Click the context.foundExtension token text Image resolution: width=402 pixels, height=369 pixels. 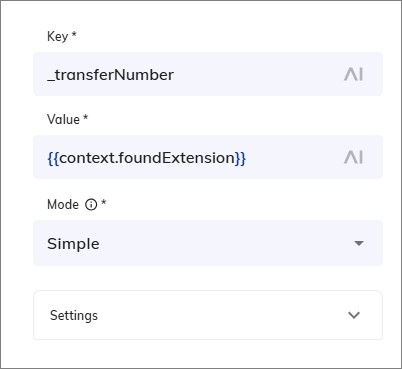147,158
